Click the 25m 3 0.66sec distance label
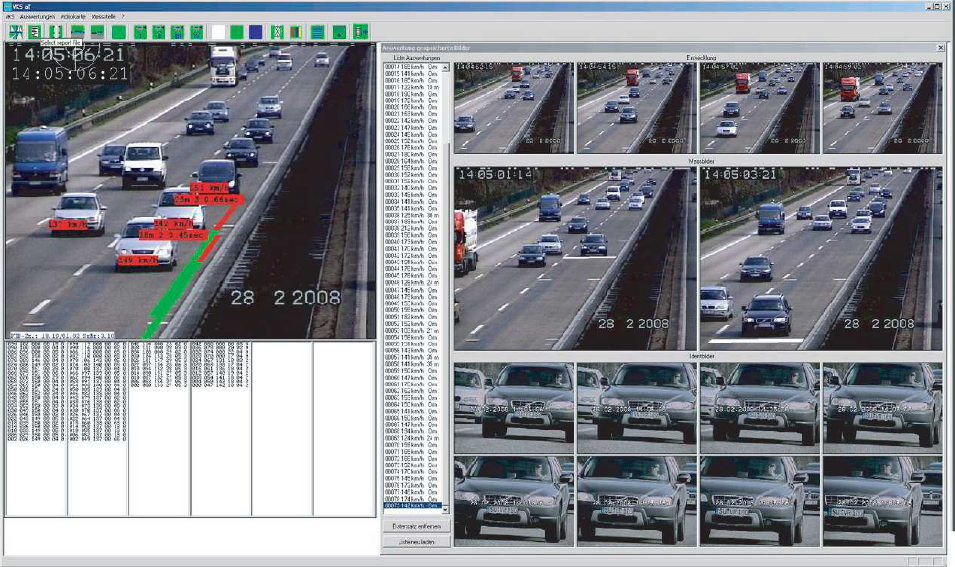 coord(208,199)
